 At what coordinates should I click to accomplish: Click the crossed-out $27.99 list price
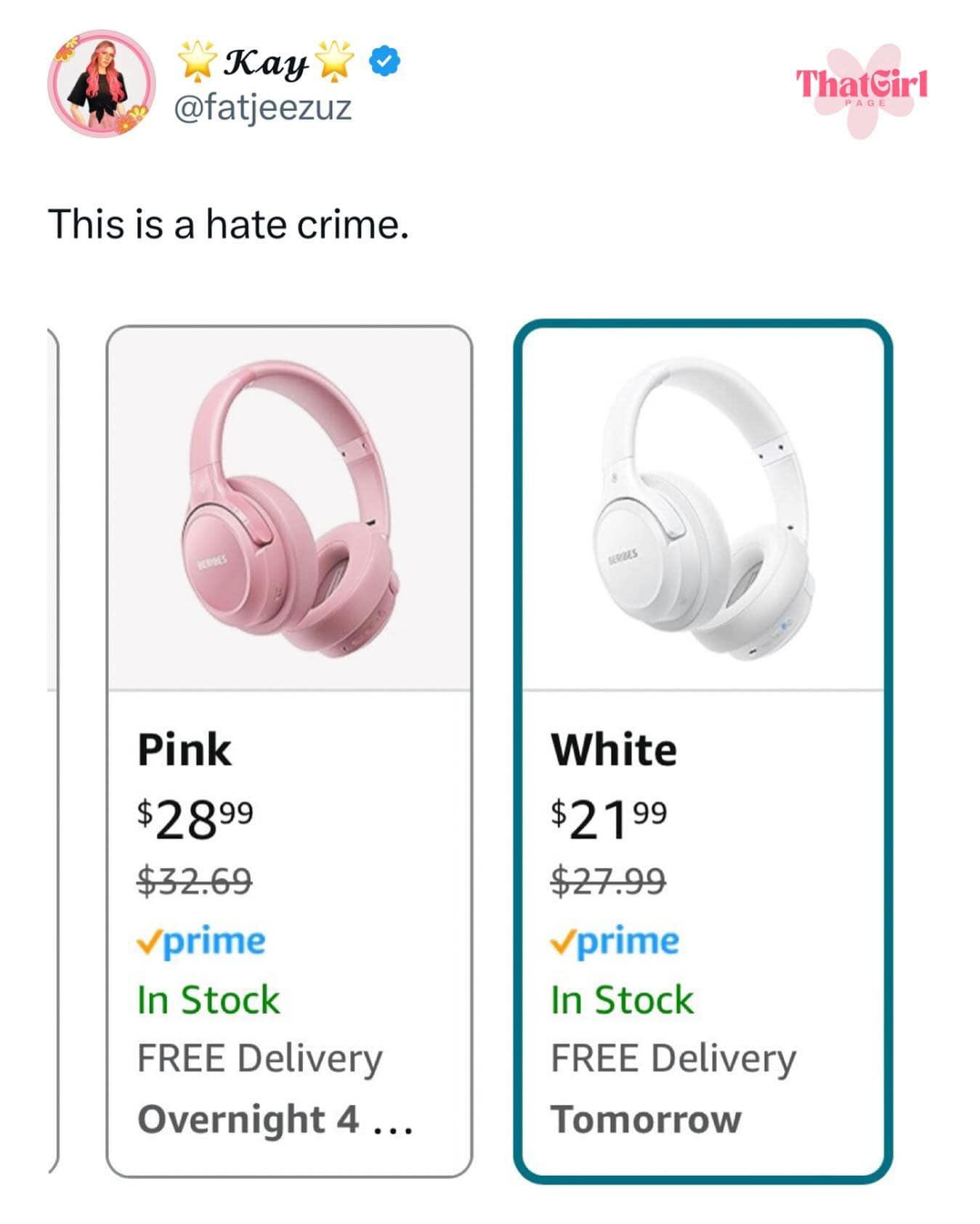pyautogui.click(x=608, y=881)
